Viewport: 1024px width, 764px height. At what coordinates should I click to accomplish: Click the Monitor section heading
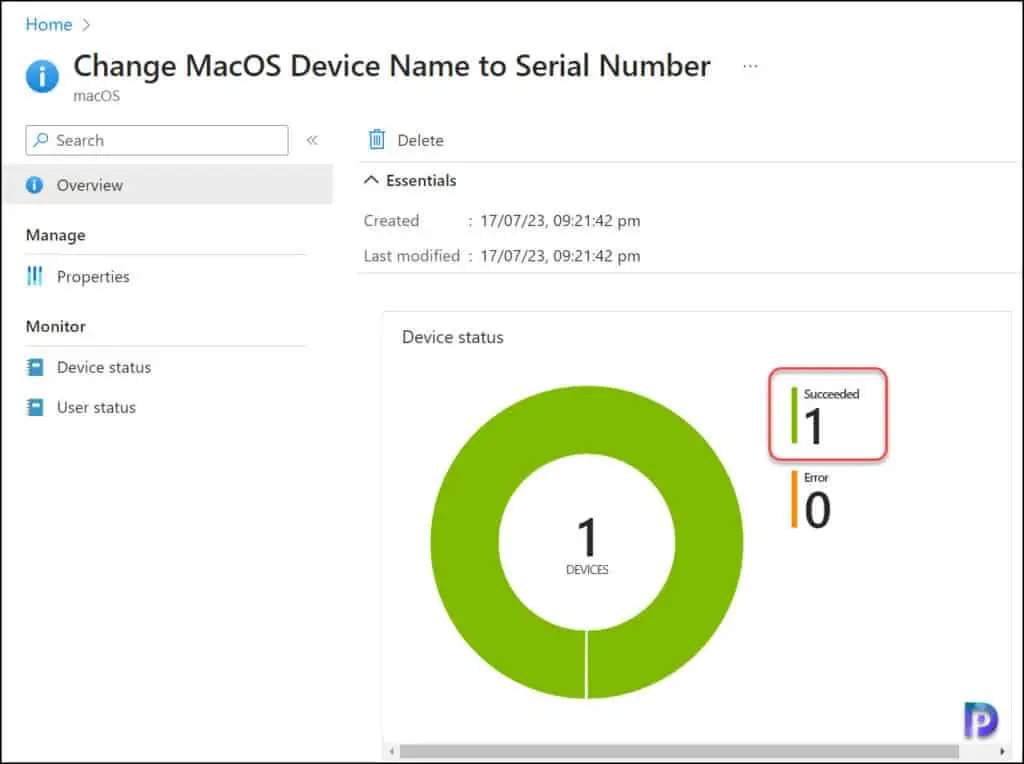click(x=56, y=326)
